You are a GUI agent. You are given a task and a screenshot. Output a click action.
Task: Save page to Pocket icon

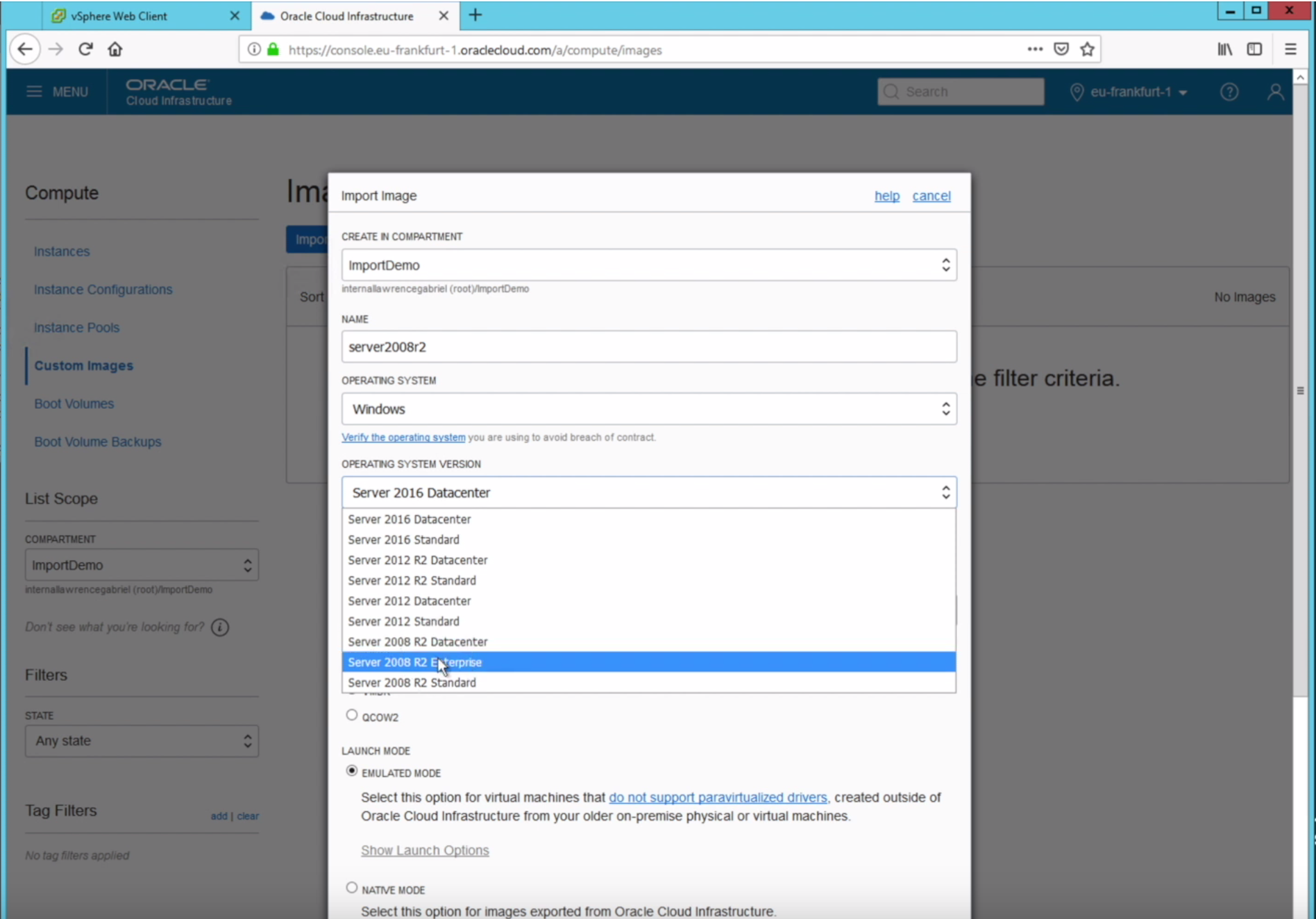pos(1061,49)
